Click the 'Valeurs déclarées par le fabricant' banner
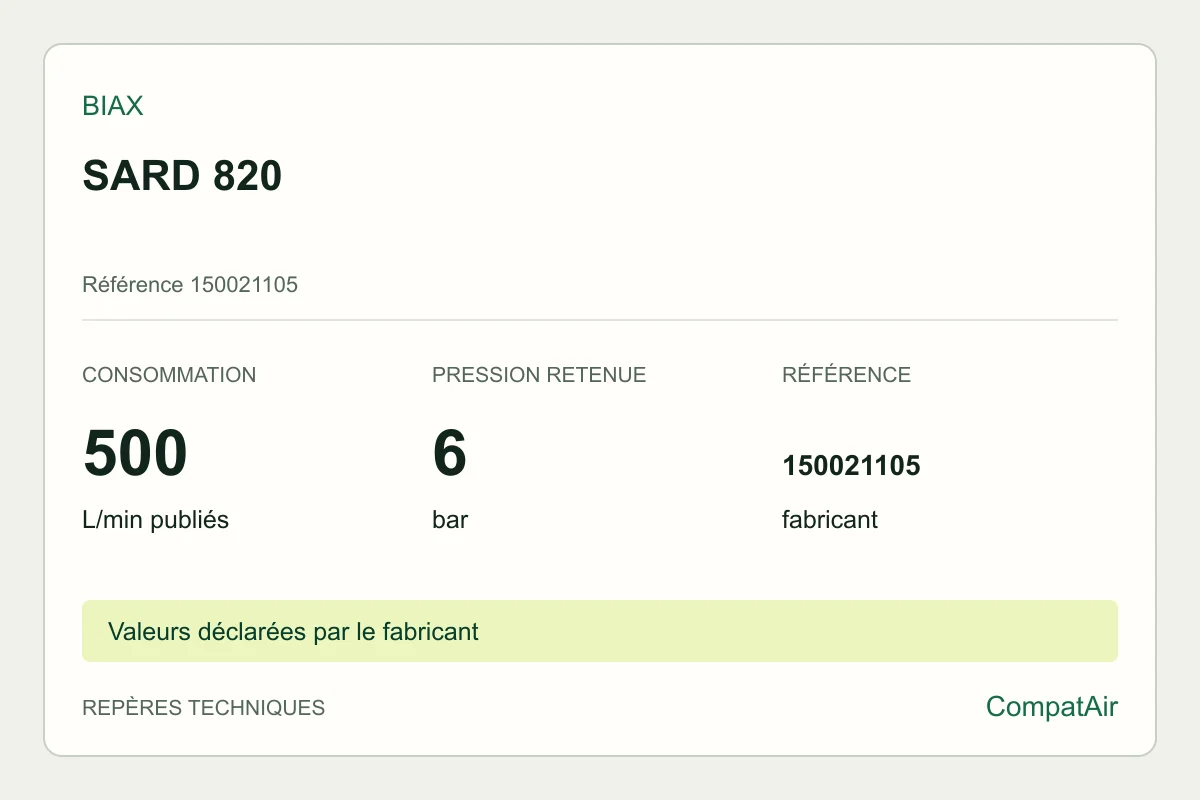 point(600,631)
